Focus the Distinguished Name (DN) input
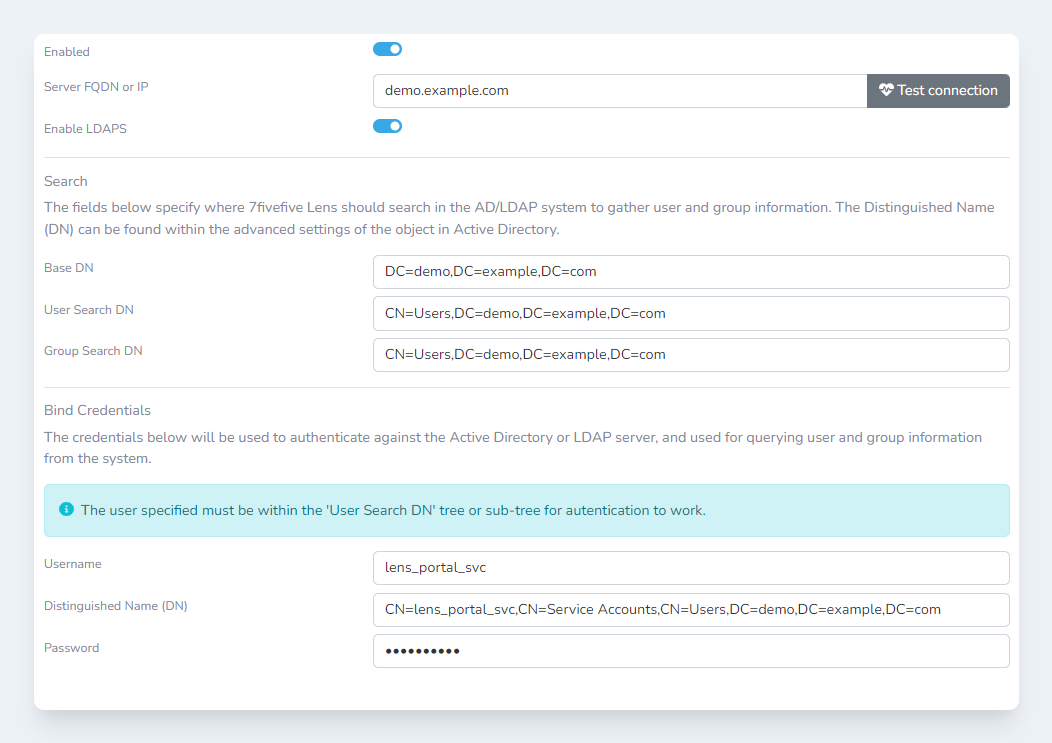 (x=690, y=609)
